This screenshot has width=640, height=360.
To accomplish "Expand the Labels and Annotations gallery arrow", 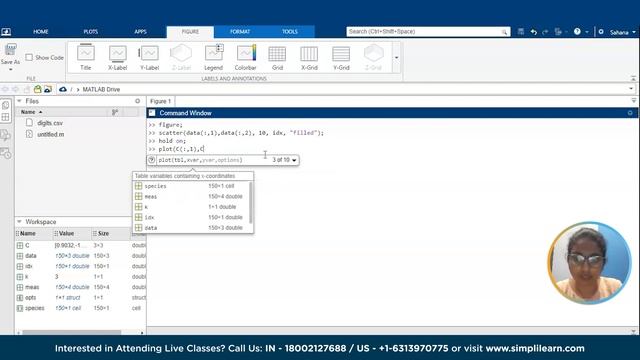I will tap(396, 58).
